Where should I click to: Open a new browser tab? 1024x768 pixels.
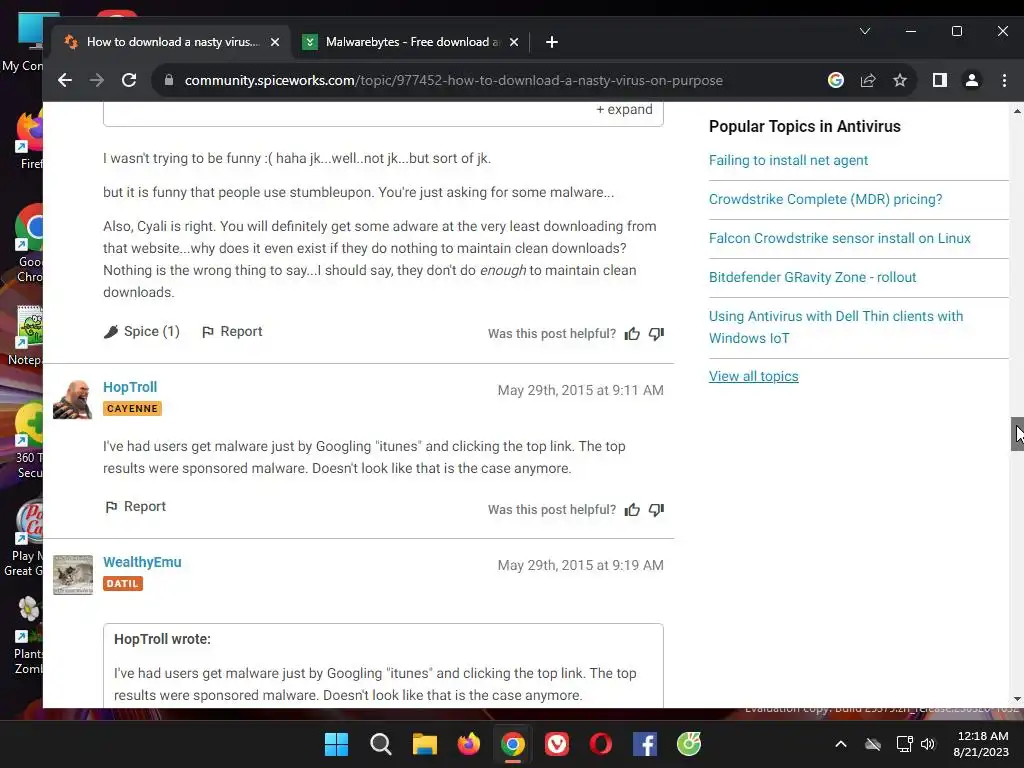(552, 42)
